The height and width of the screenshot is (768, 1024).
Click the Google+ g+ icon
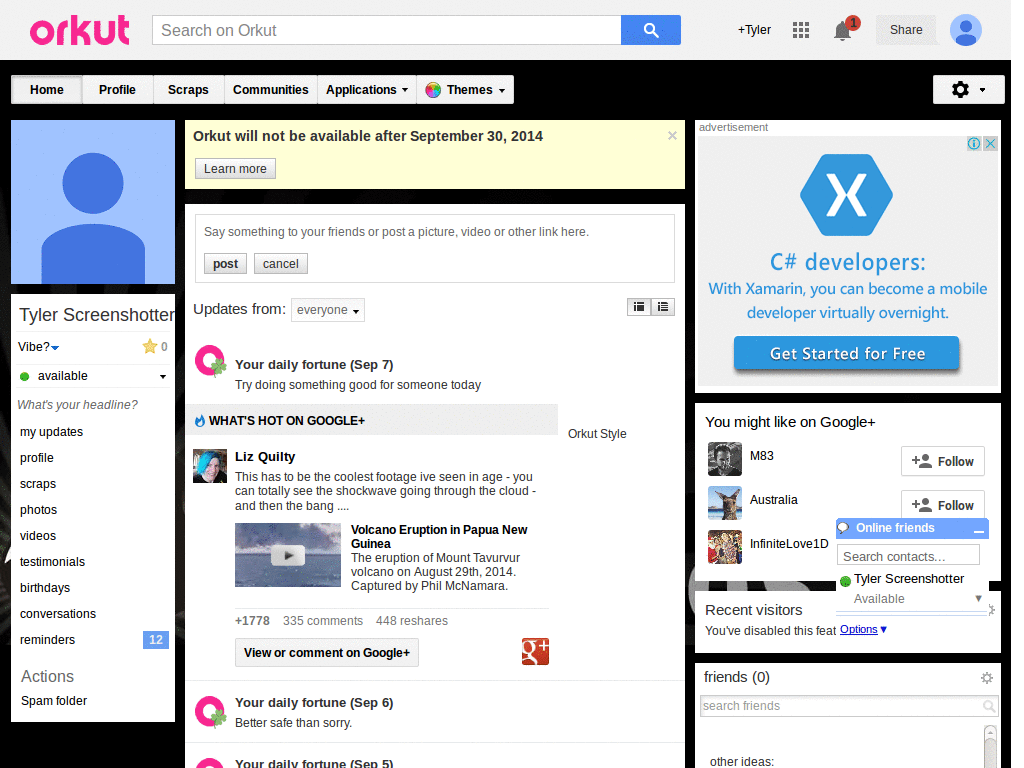point(535,651)
